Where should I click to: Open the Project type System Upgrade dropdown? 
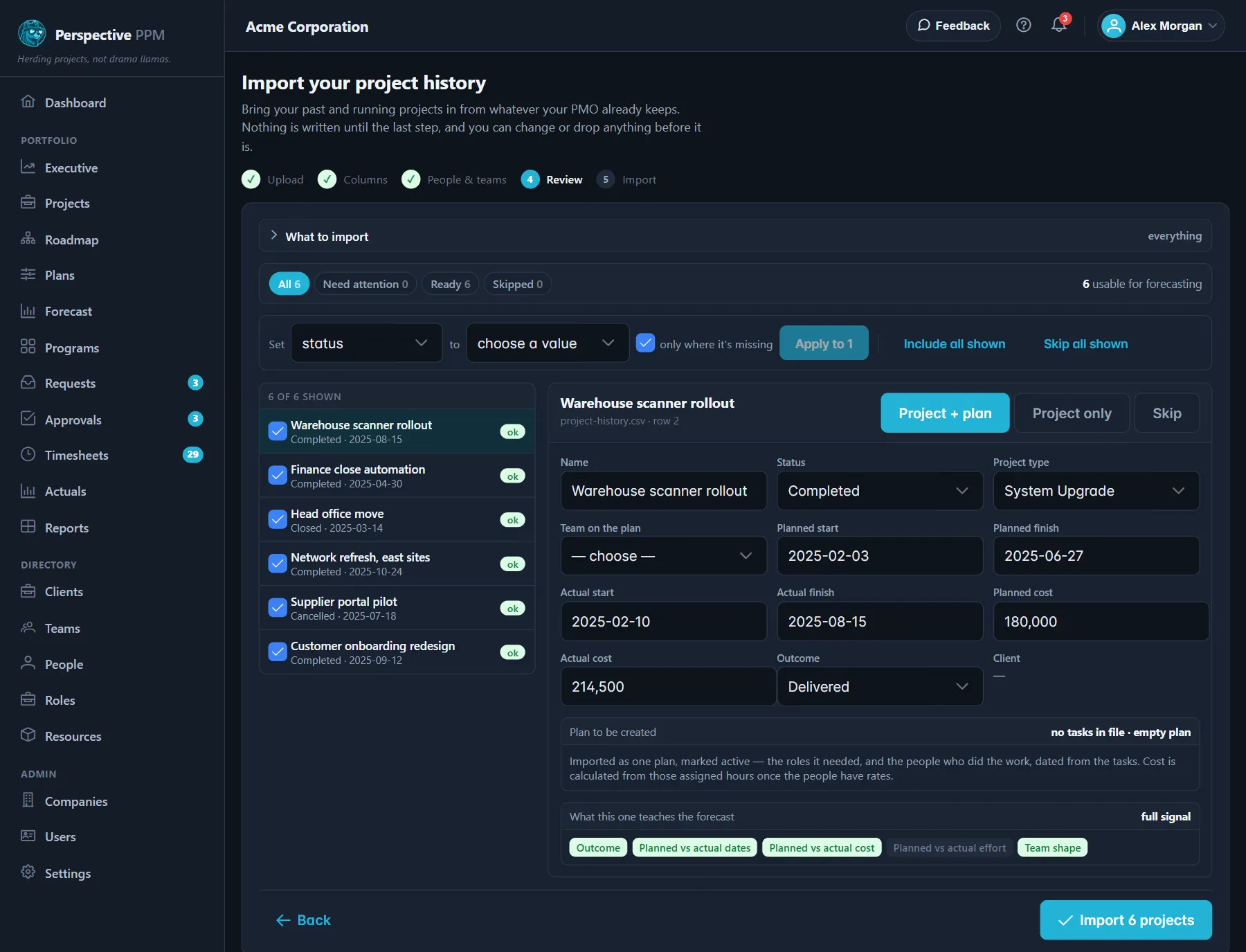coord(1096,491)
